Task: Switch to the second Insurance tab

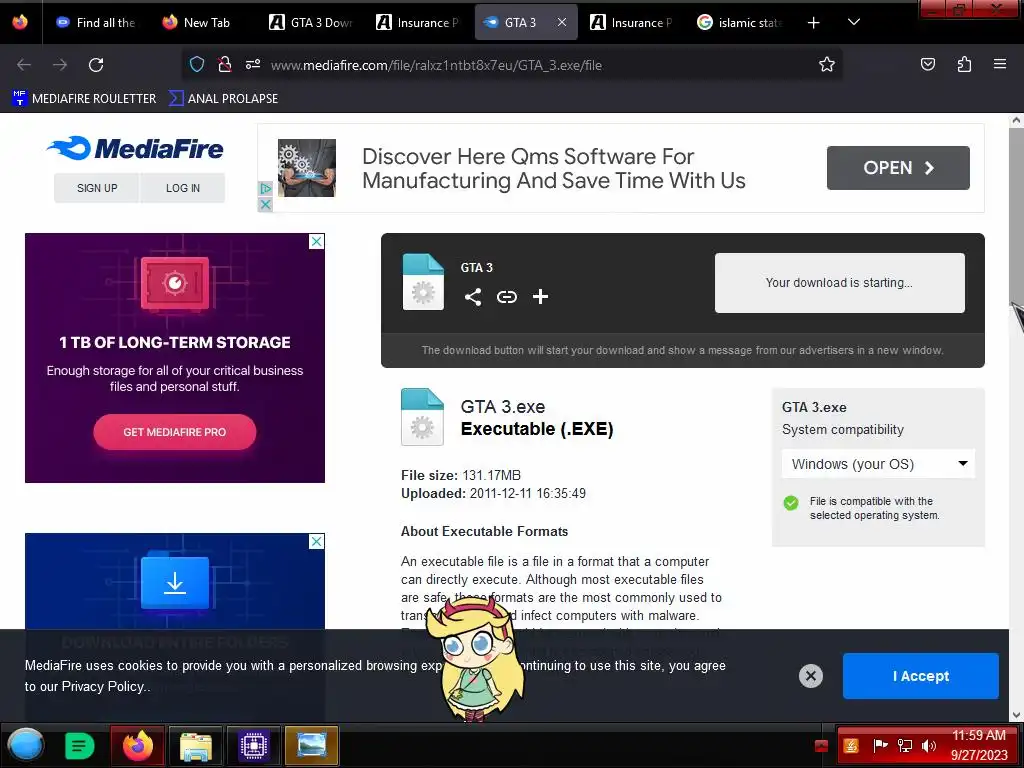Action: click(632, 22)
